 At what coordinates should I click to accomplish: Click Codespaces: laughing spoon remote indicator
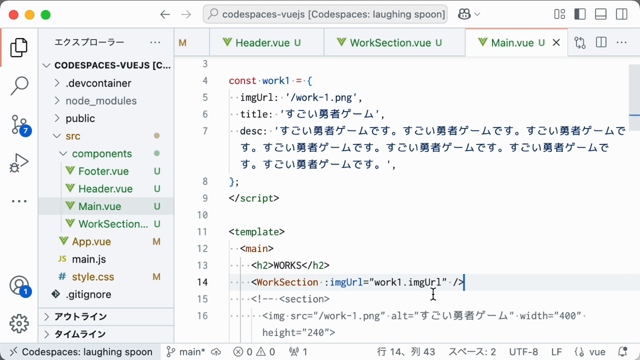(81, 352)
